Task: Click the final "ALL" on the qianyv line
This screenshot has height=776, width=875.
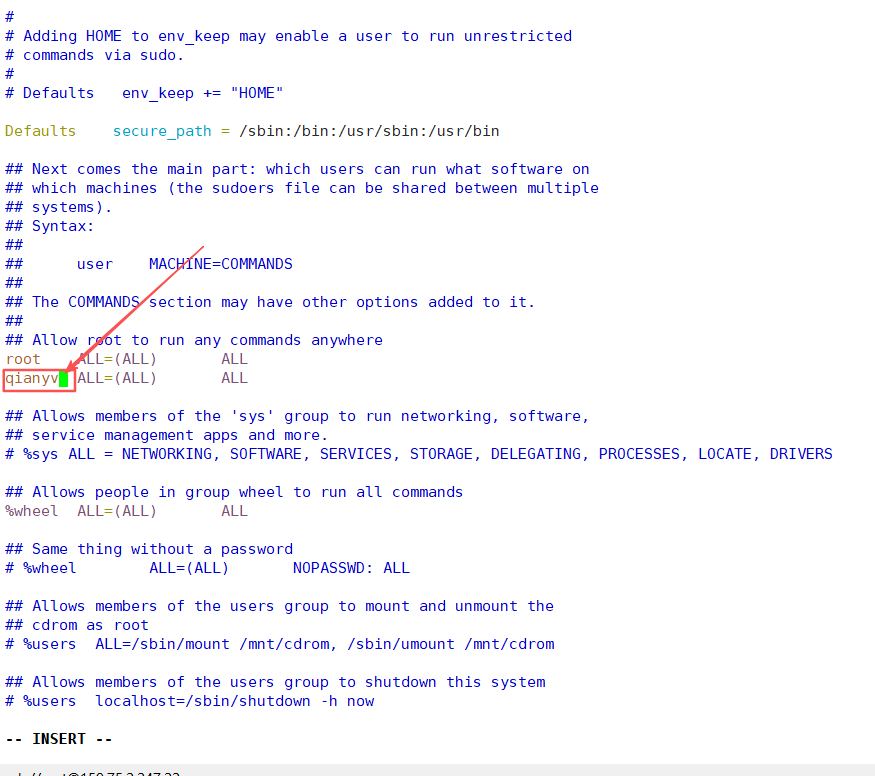Action: (x=234, y=378)
